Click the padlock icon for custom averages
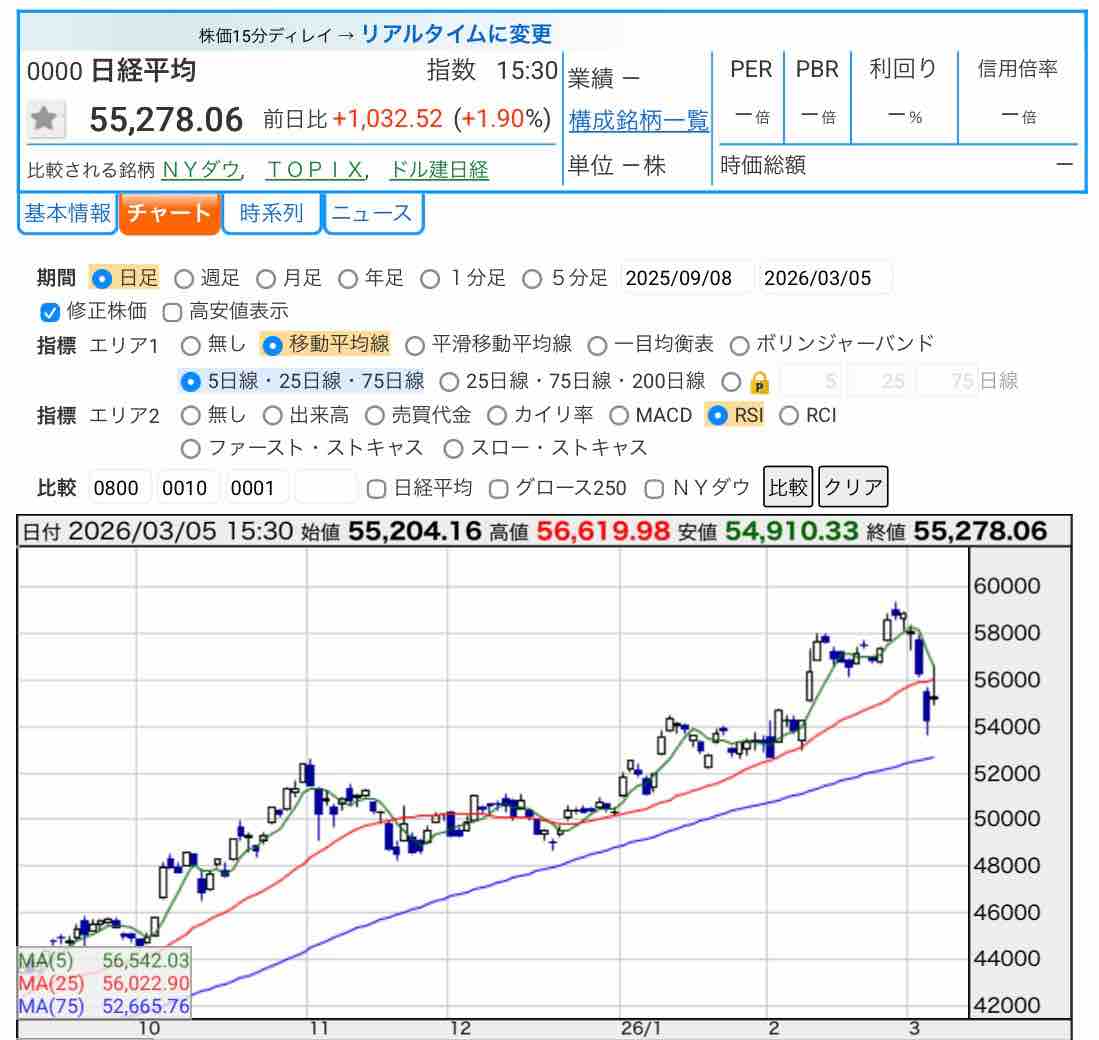 (759, 382)
